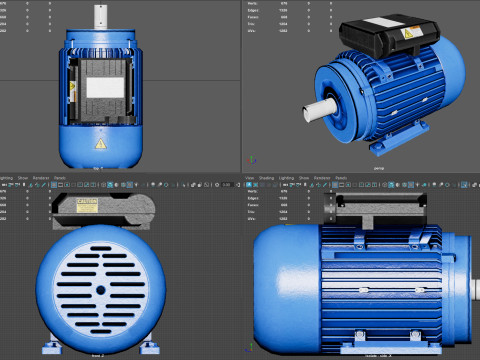Switch front view panel to wireframe shading
This screenshot has height=360, width=480.
click(x=103, y=184)
